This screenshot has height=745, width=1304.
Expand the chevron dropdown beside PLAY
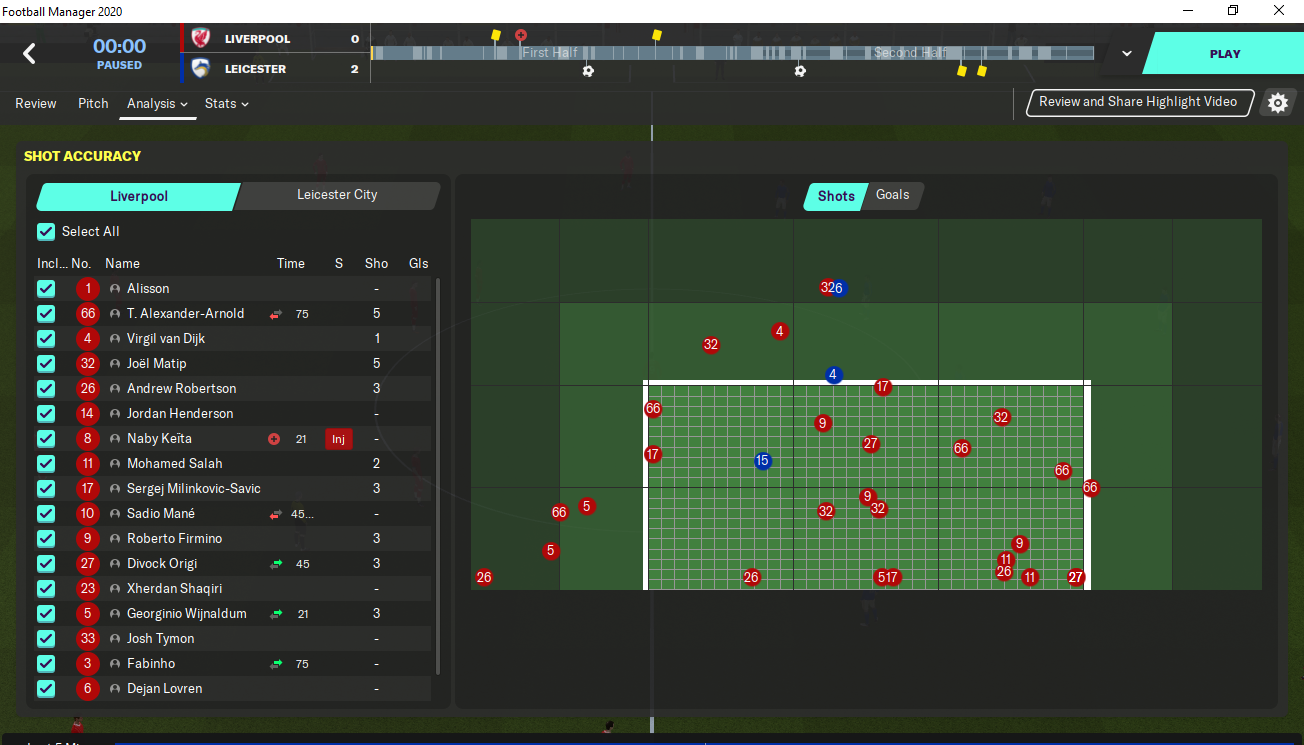pyautogui.click(x=1127, y=54)
